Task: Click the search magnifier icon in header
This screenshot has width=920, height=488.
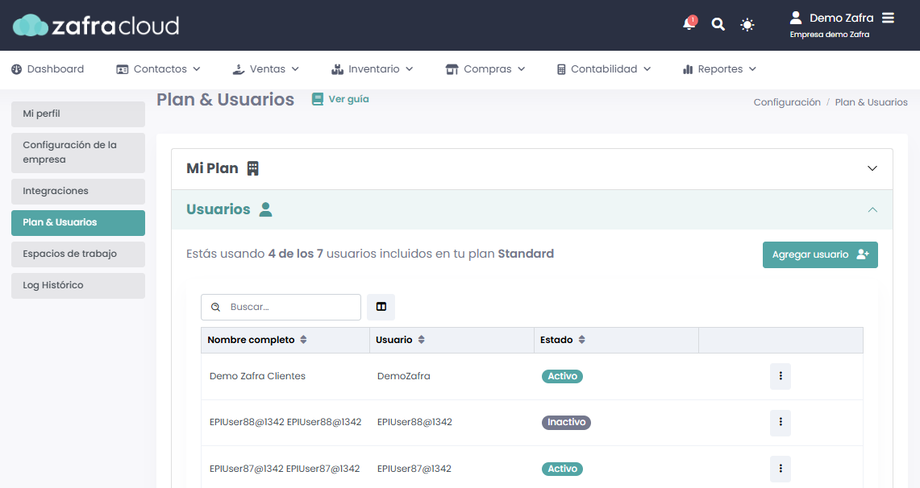Action: [718, 24]
